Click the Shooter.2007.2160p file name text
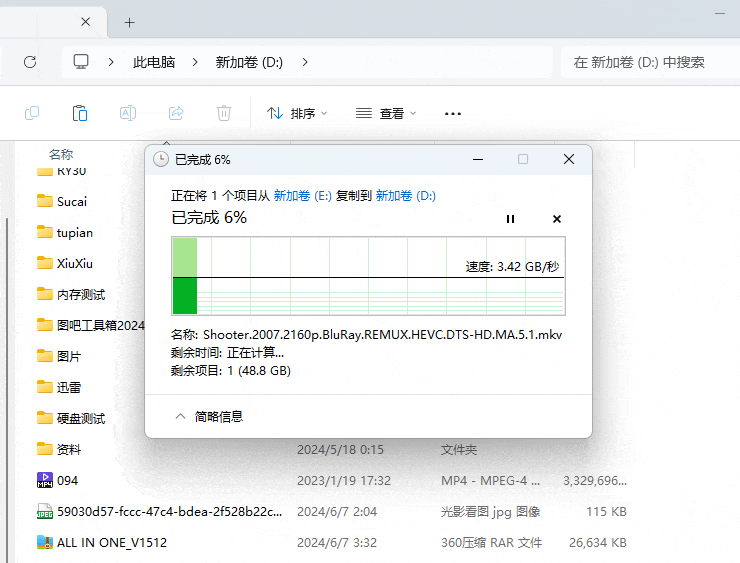 (383, 335)
